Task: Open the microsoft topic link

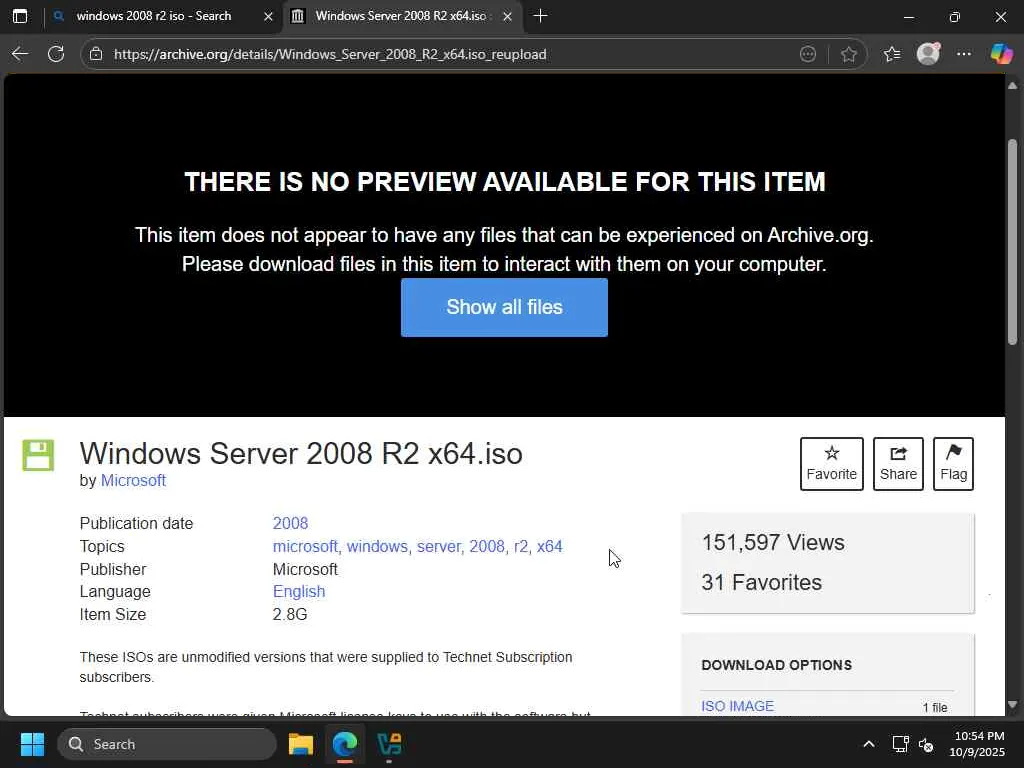Action: [x=305, y=547]
